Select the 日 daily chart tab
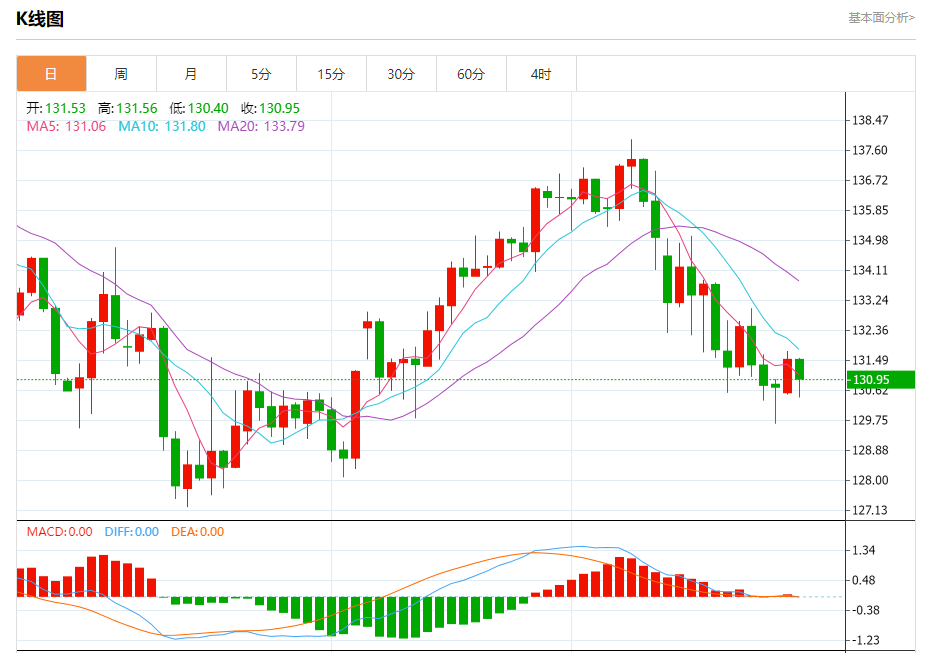This screenshot has width=934, height=653. click(x=51, y=74)
